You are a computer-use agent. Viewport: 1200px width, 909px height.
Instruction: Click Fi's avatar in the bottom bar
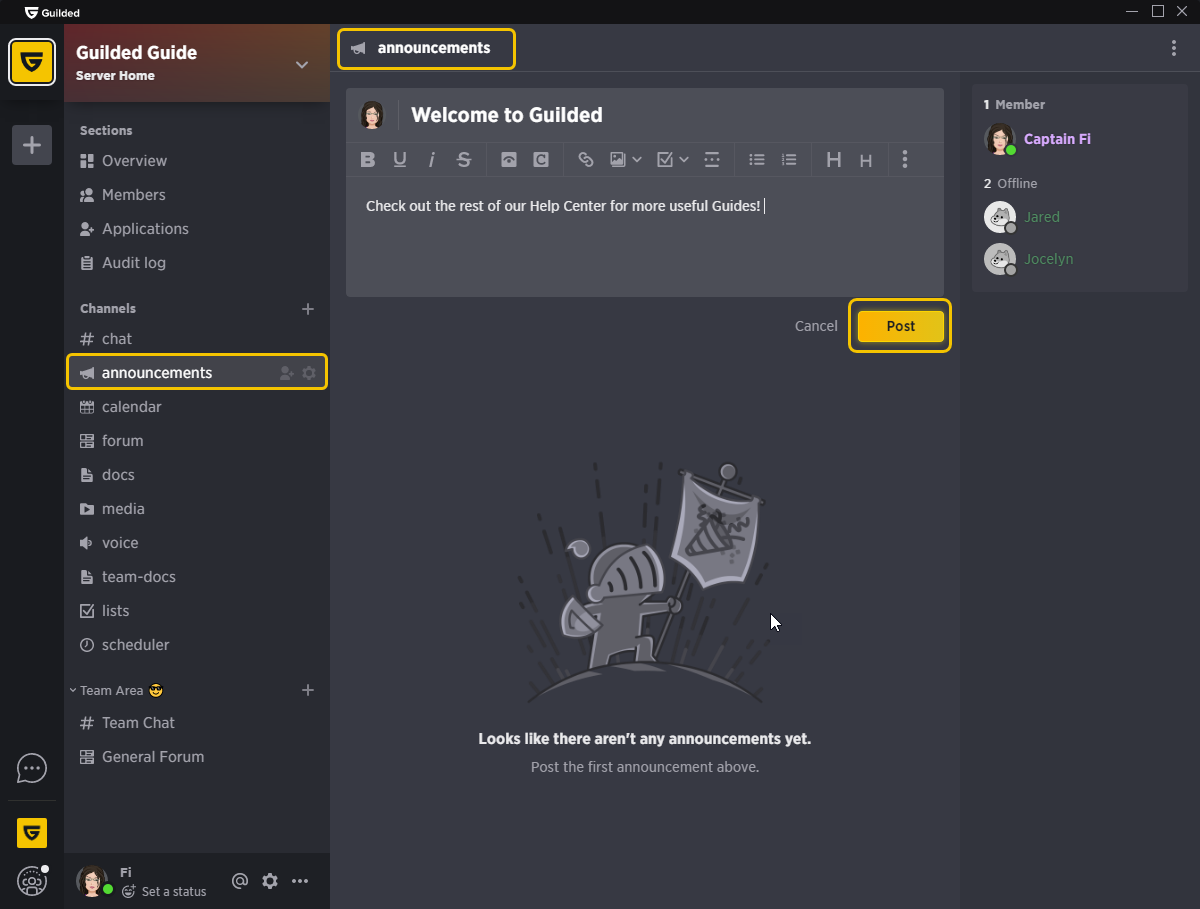(92, 881)
